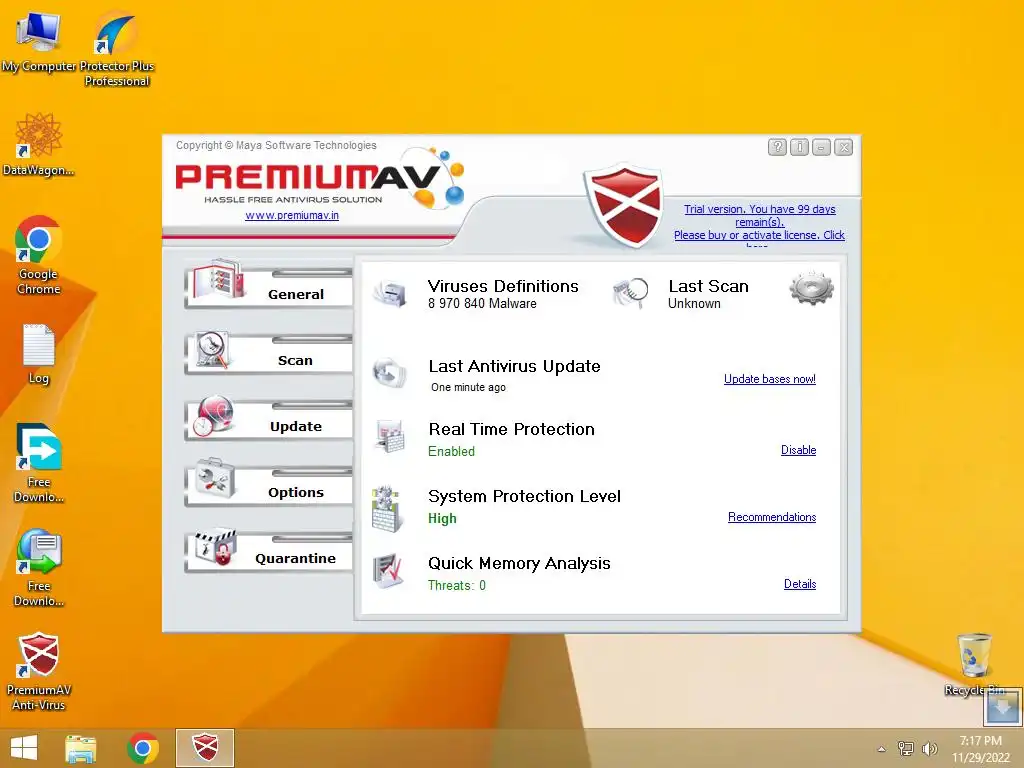Select the lower Free Downlo... globe icon
This screenshot has width=1024, height=768.
tap(39, 568)
